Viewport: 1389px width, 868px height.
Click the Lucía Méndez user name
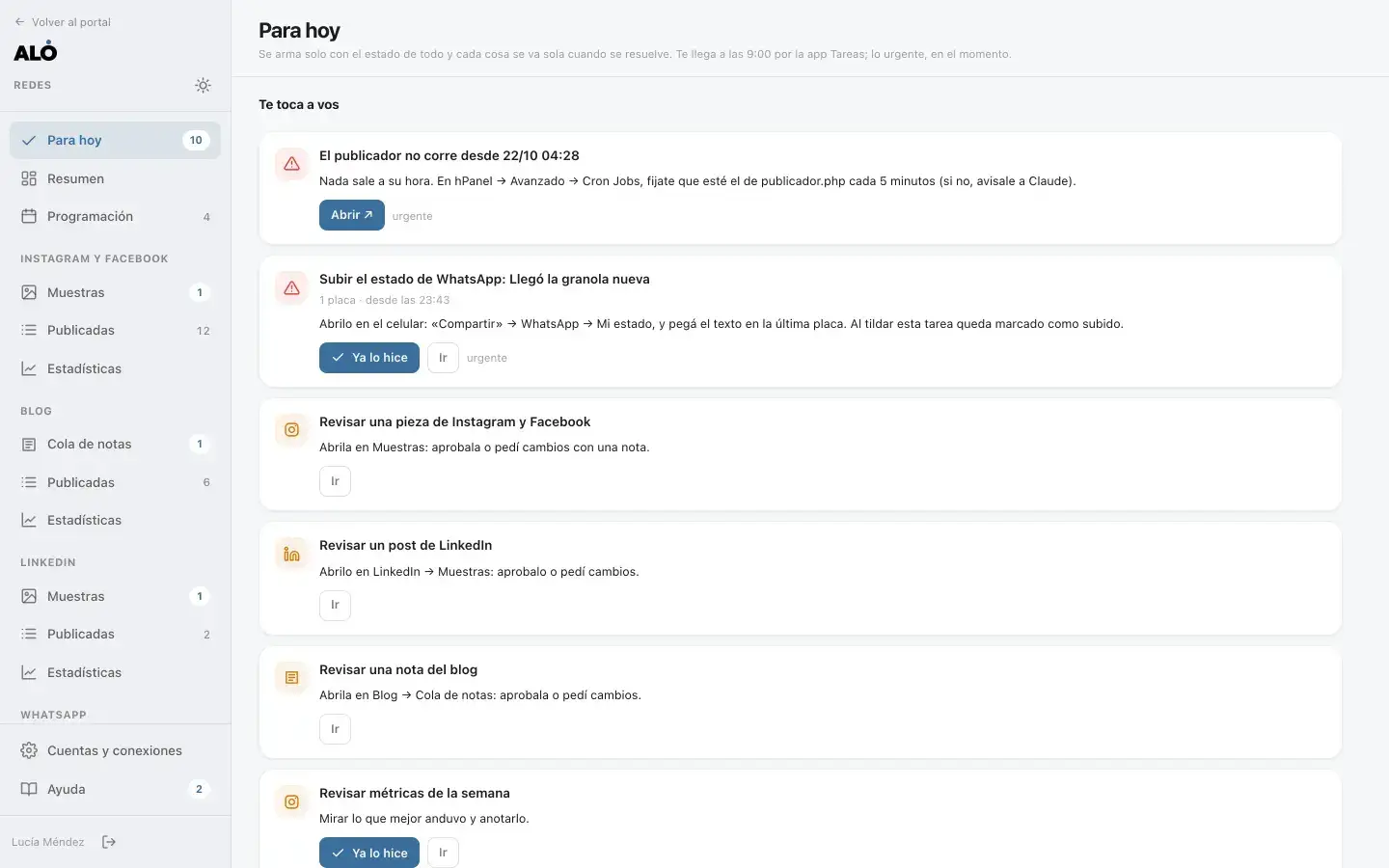[x=47, y=842]
